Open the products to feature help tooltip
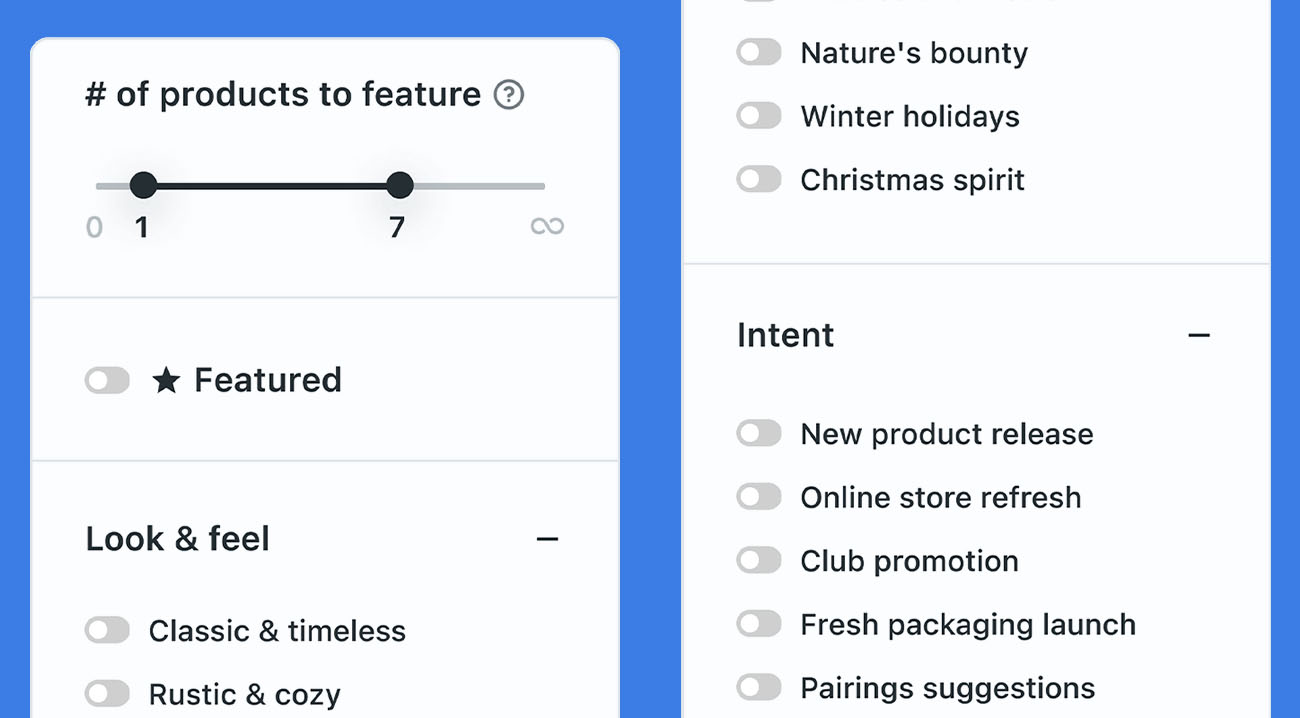 [x=509, y=93]
